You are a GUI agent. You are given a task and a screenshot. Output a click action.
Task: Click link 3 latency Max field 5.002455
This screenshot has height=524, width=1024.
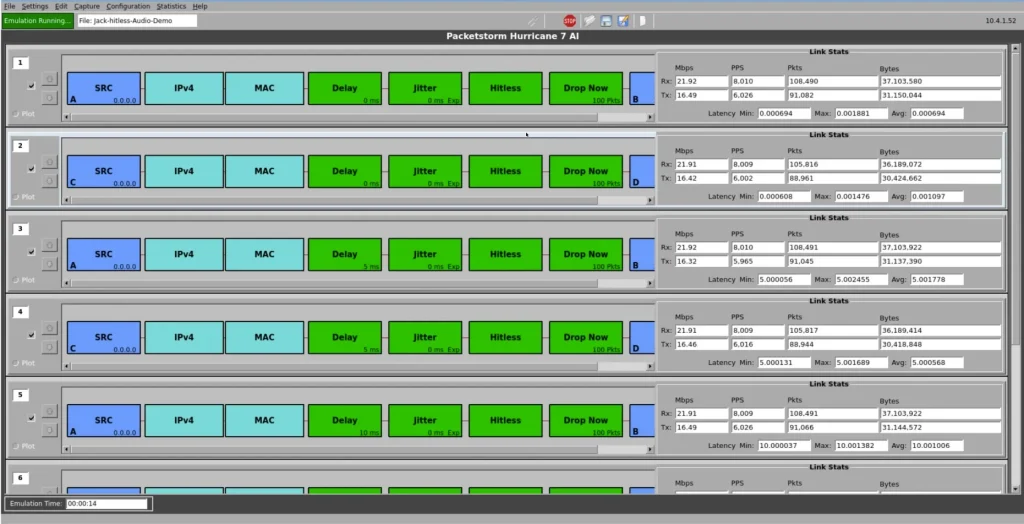tap(861, 280)
